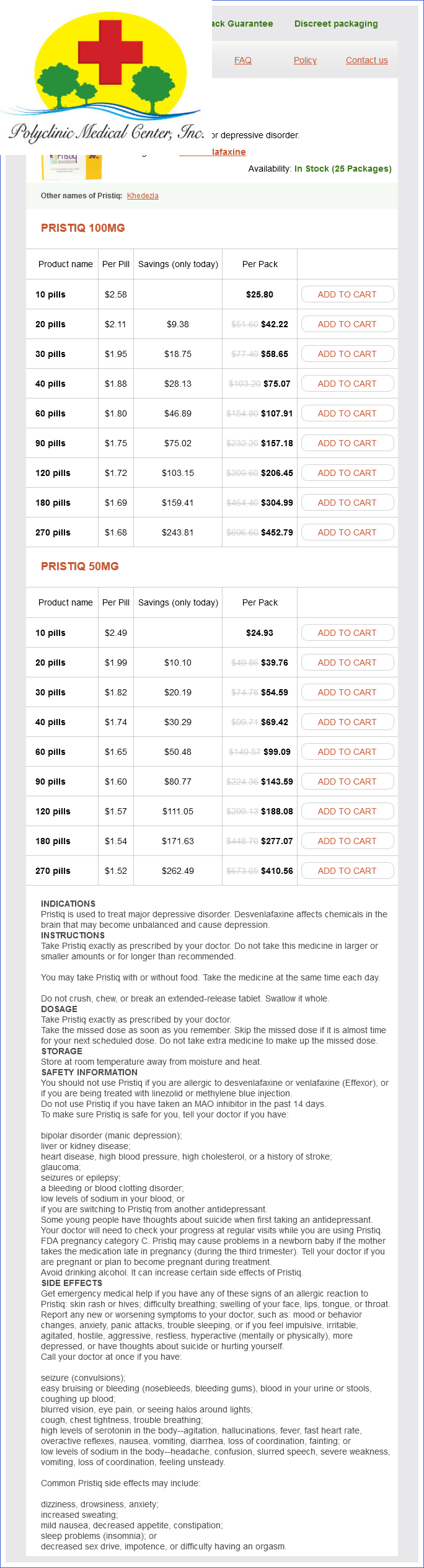
Task: Add 180 pills of Pristiq 100mg to cart
Action: click(347, 503)
